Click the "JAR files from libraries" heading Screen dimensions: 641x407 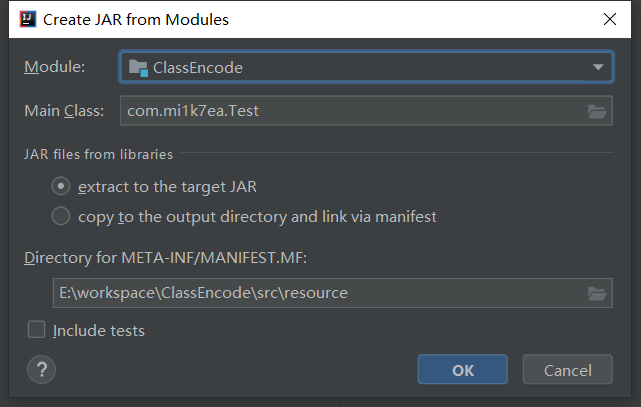tap(99, 154)
